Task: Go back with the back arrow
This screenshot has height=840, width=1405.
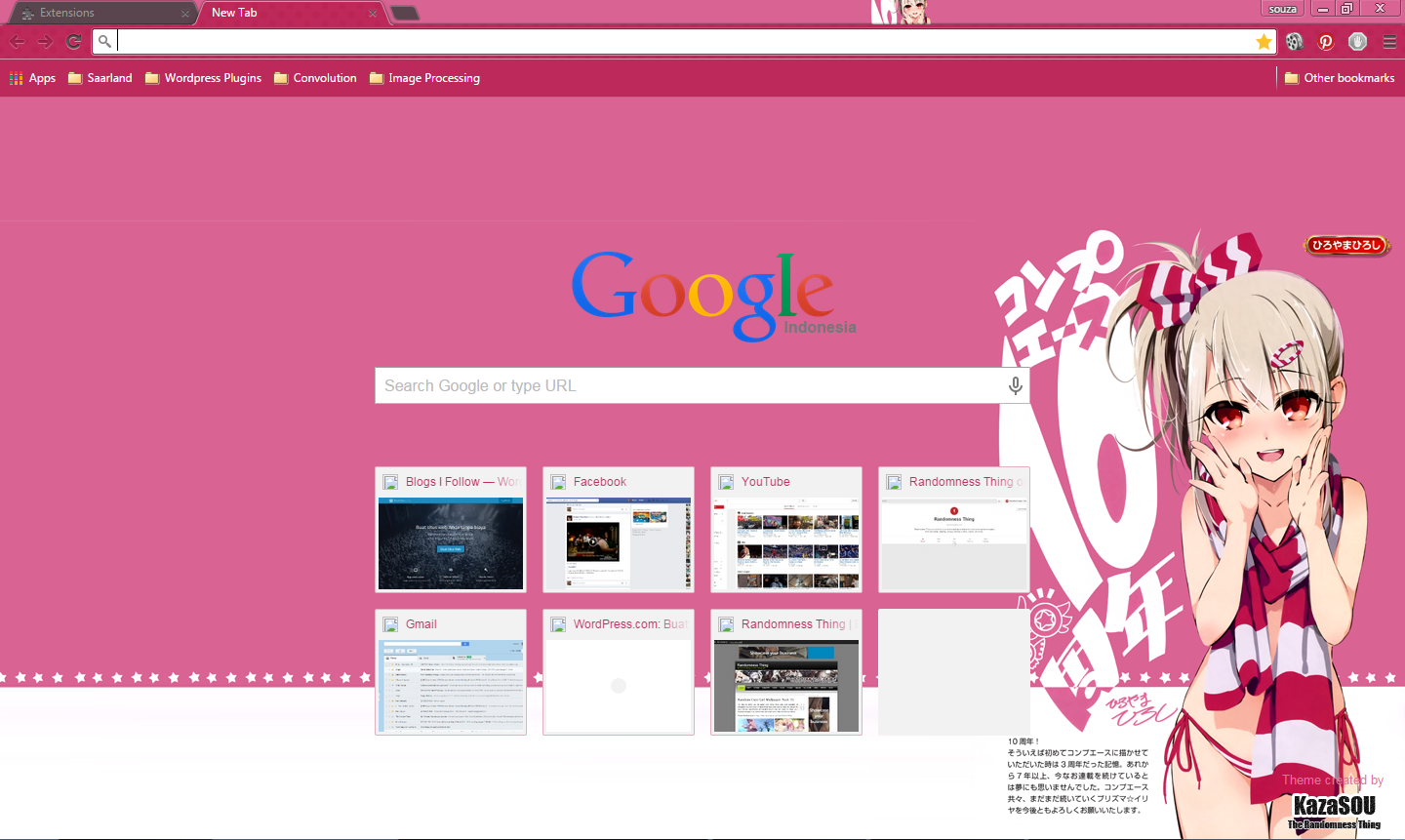Action: pos(18,42)
